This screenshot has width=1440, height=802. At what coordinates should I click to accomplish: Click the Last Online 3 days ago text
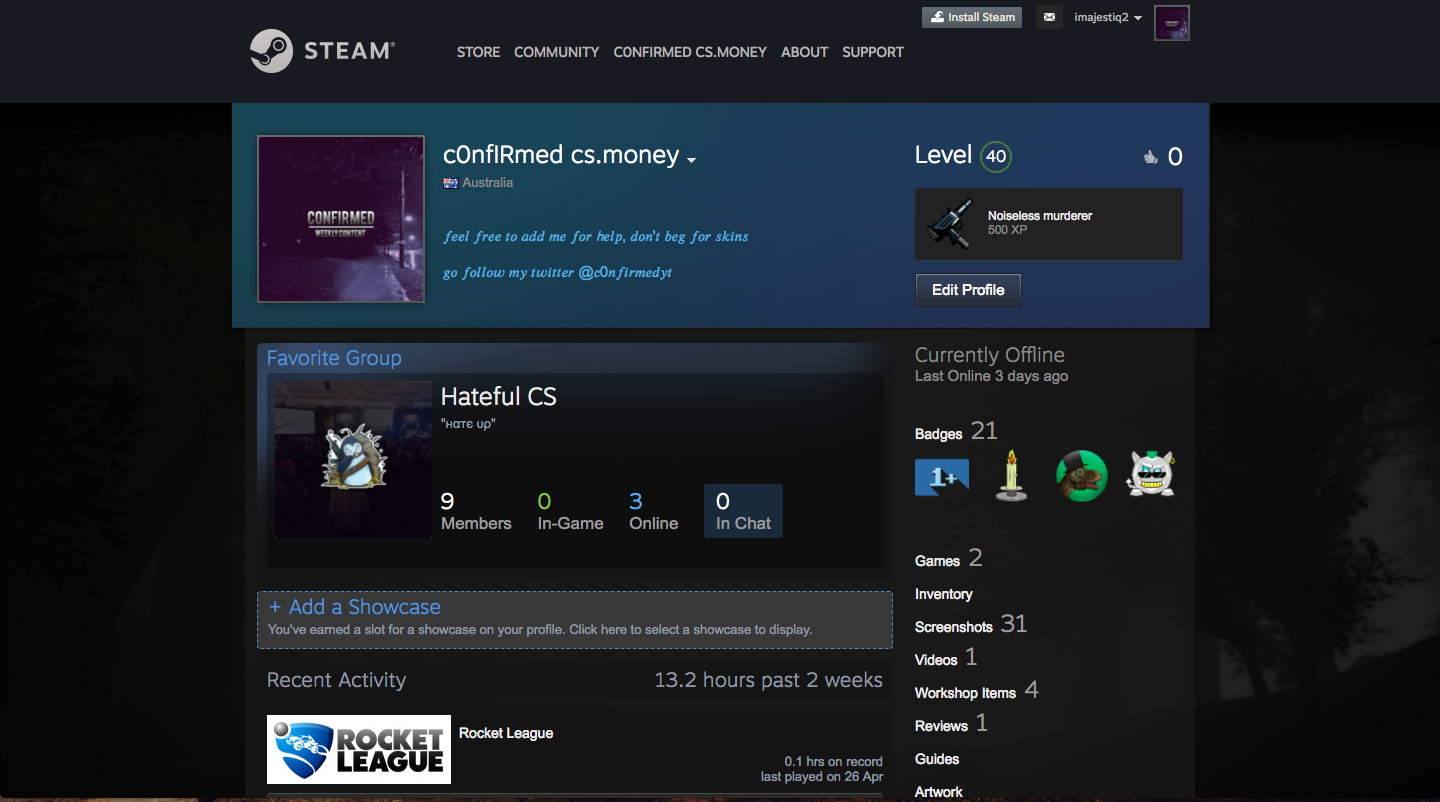click(991, 376)
